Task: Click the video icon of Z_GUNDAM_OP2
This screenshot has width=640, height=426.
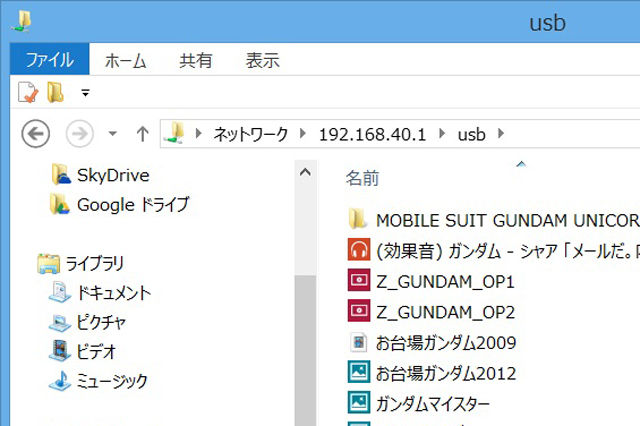Action: coord(359,311)
